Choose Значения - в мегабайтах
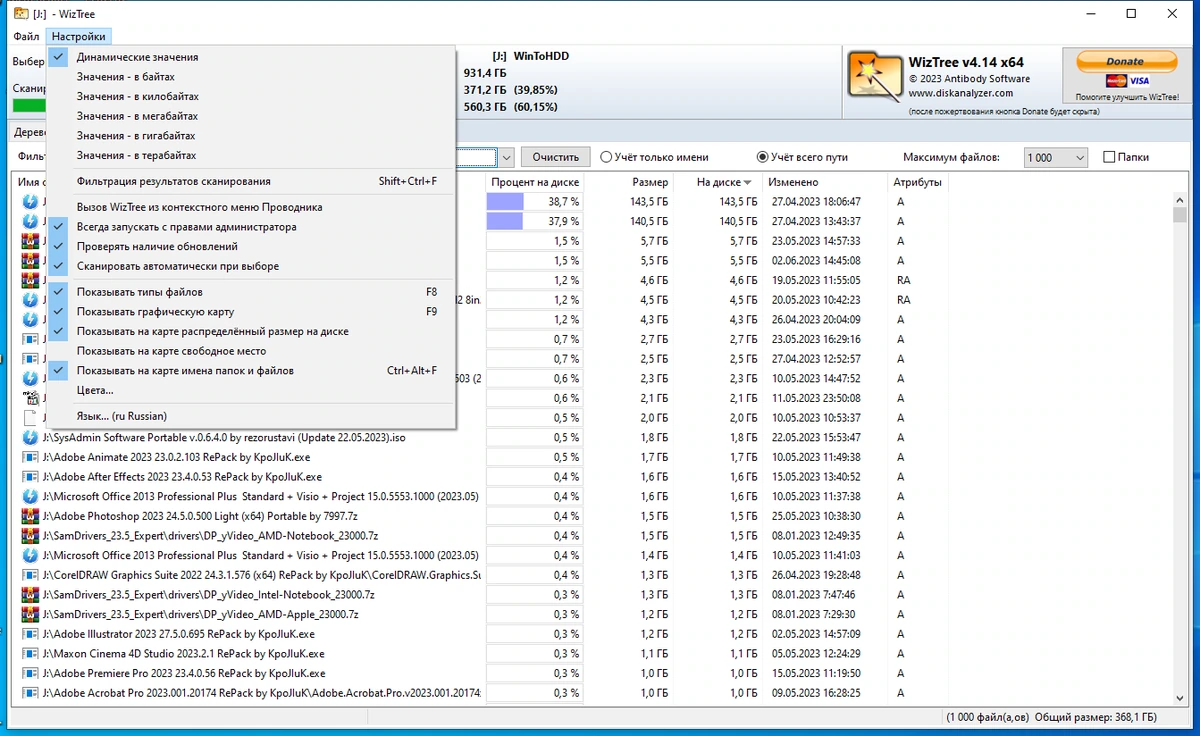Screen dimensions: 1200x736 click(x=251, y=116)
